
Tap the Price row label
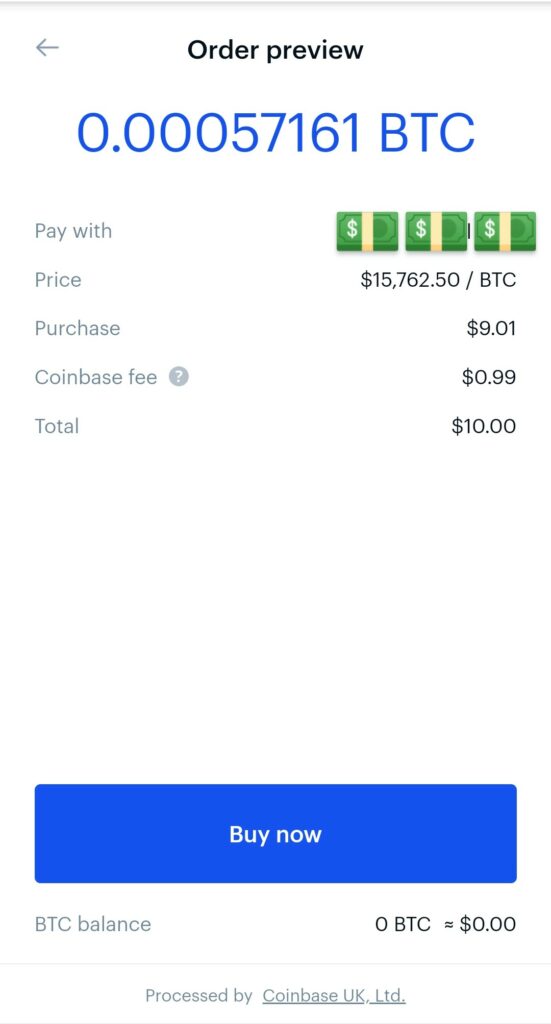point(58,280)
